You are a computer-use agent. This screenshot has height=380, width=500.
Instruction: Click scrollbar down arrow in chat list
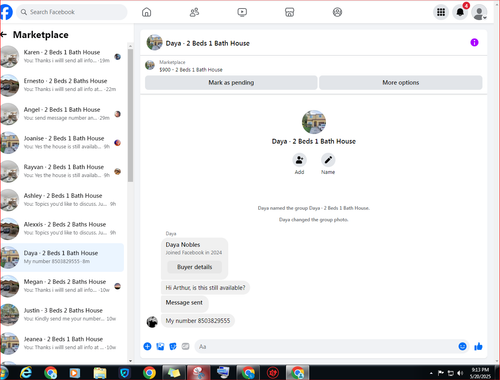tap(130, 361)
